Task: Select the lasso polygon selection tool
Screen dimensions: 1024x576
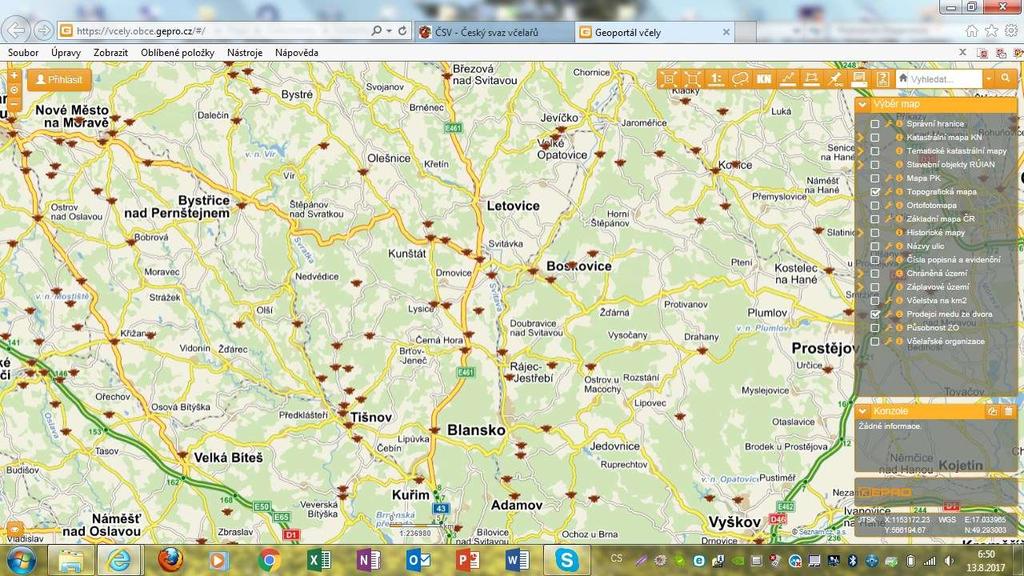Action: (740, 79)
